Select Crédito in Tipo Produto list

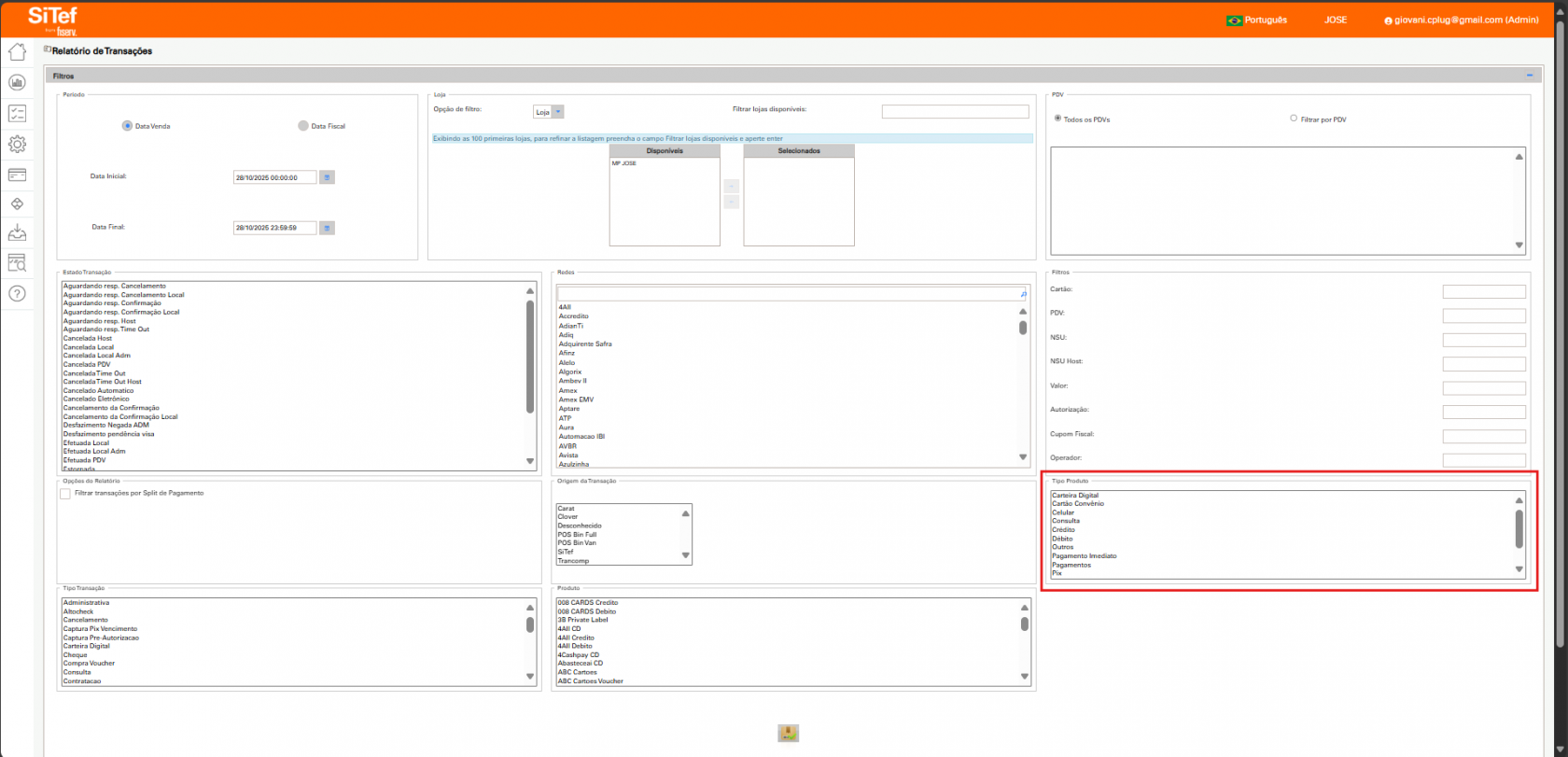(1064, 530)
